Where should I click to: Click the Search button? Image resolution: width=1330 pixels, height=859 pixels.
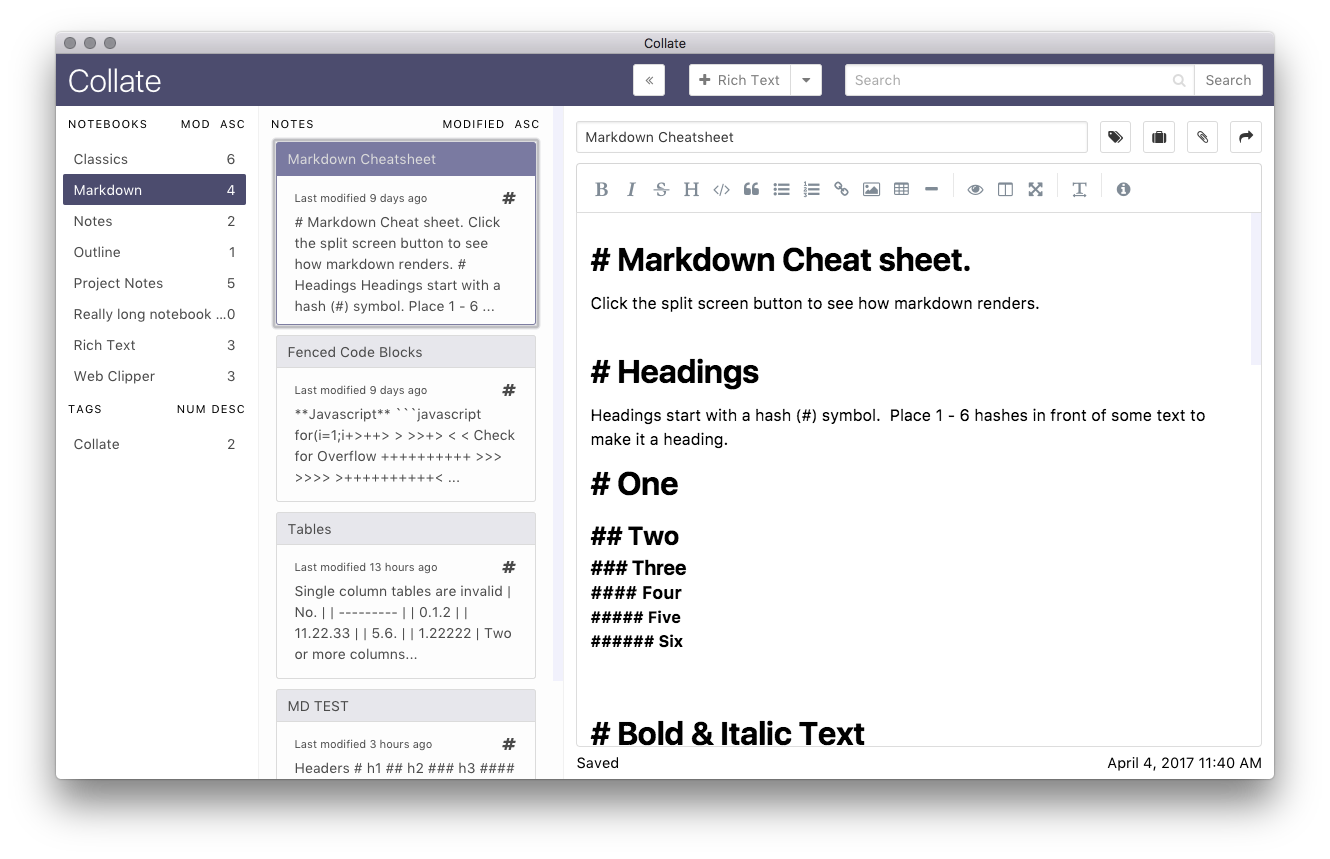[1228, 80]
